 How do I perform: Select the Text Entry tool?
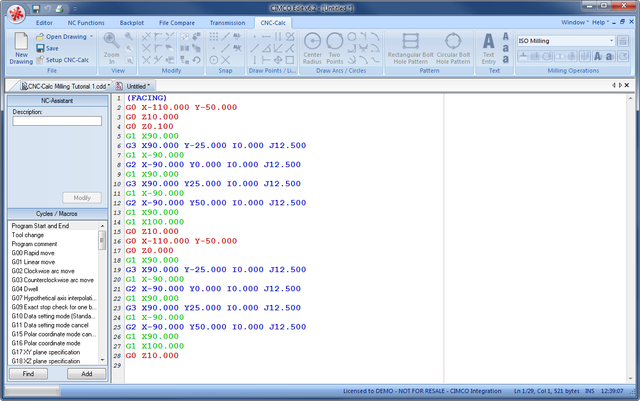pos(489,48)
